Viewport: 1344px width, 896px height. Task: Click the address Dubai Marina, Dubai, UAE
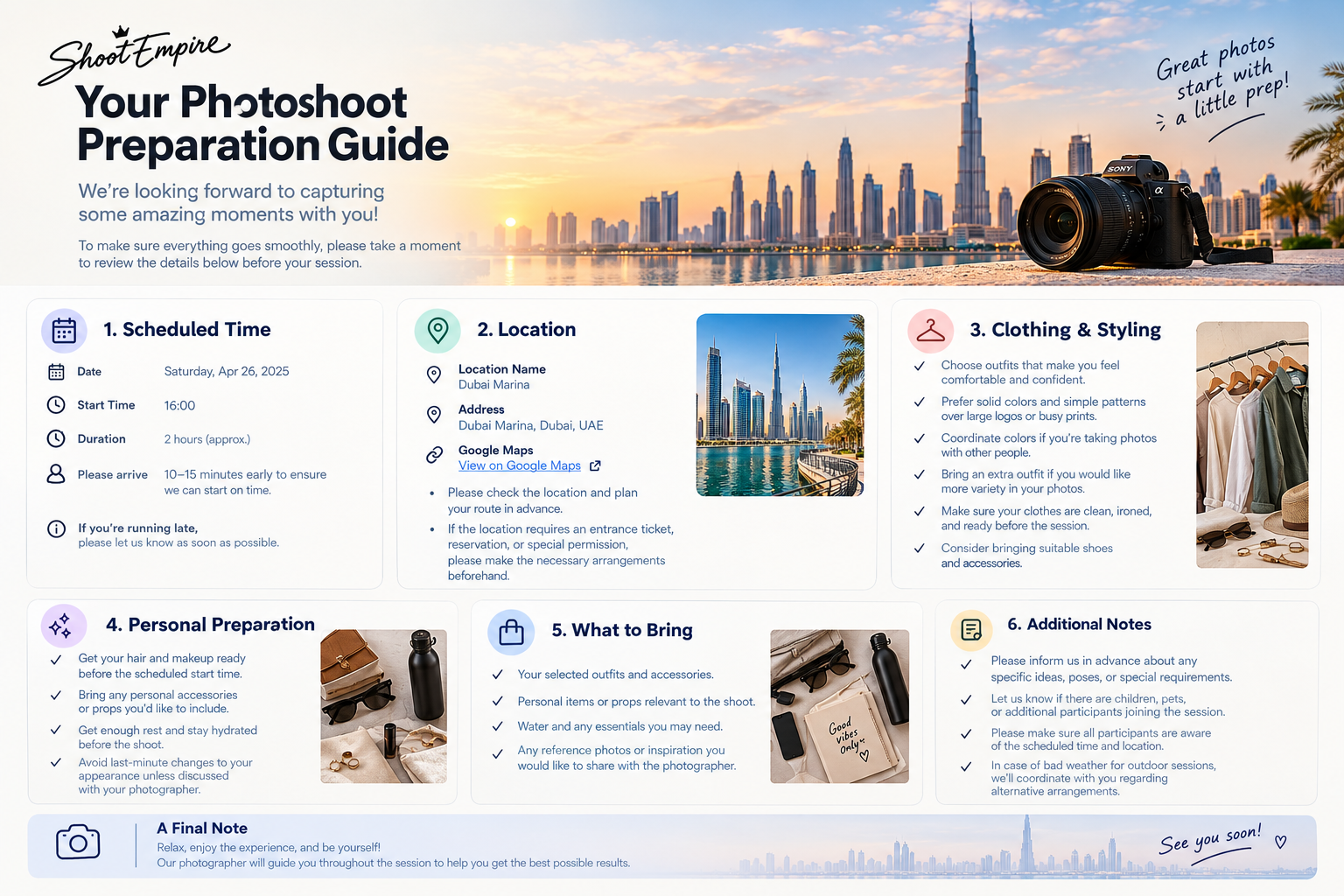(x=531, y=426)
